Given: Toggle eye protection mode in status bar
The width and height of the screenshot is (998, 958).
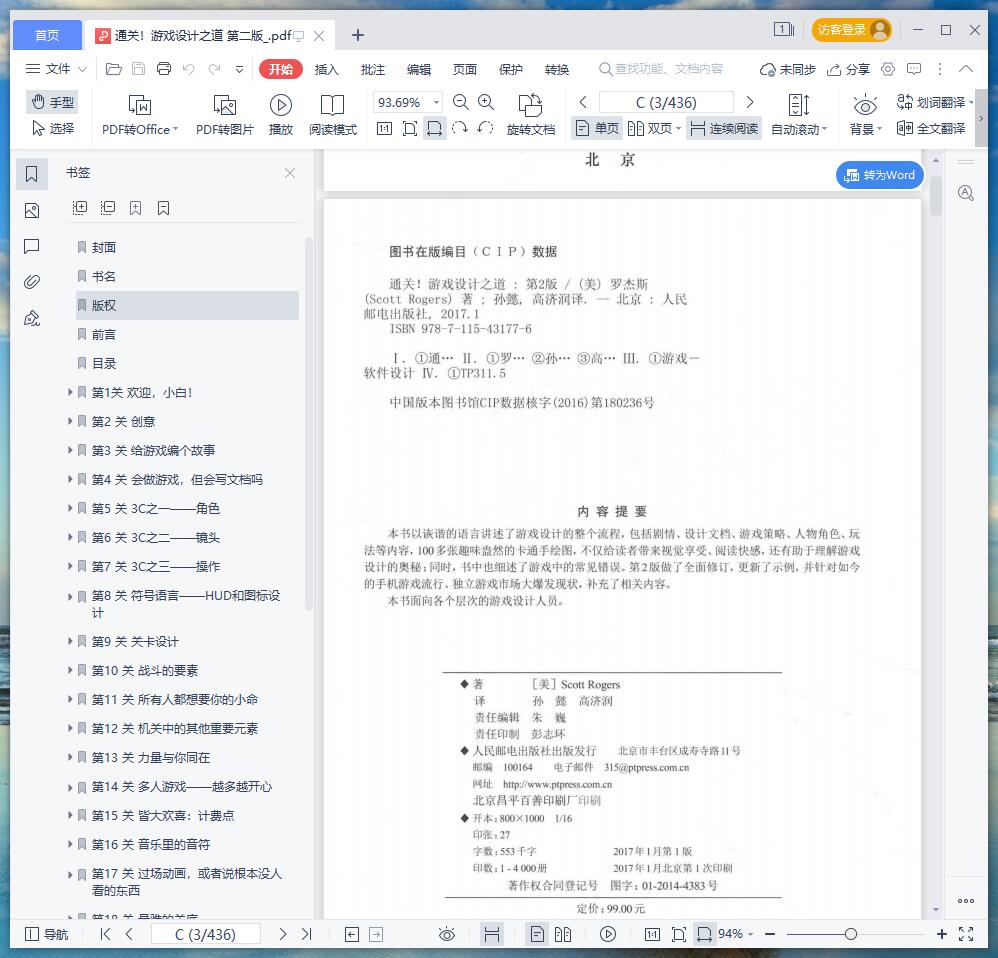Looking at the screenshot, I should coord(447,934).
